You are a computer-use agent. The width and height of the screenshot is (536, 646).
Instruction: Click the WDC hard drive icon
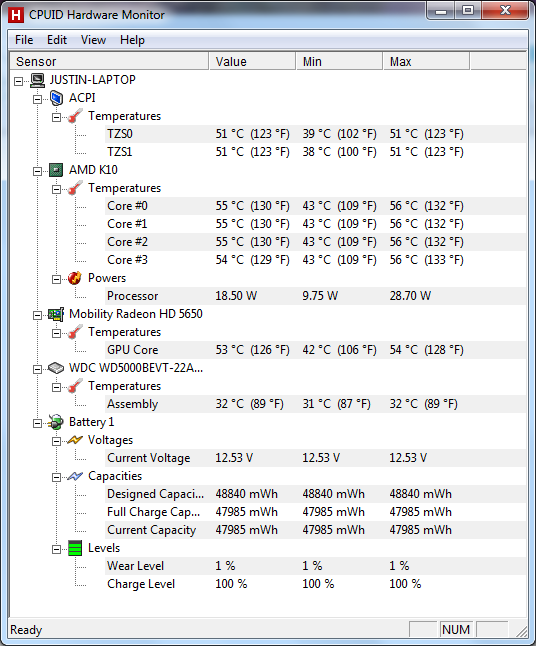click(56, 368)
